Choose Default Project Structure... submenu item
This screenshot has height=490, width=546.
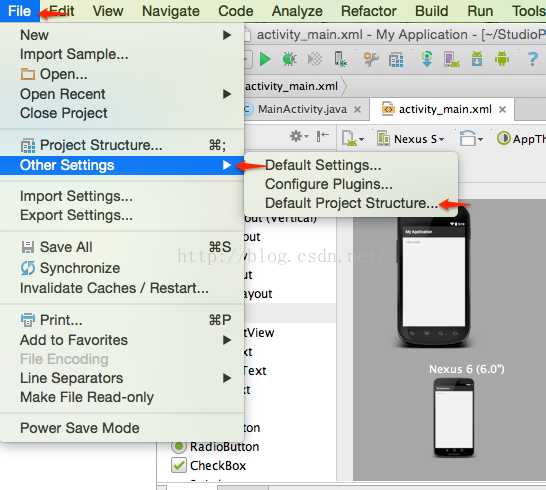click(351, 203)
